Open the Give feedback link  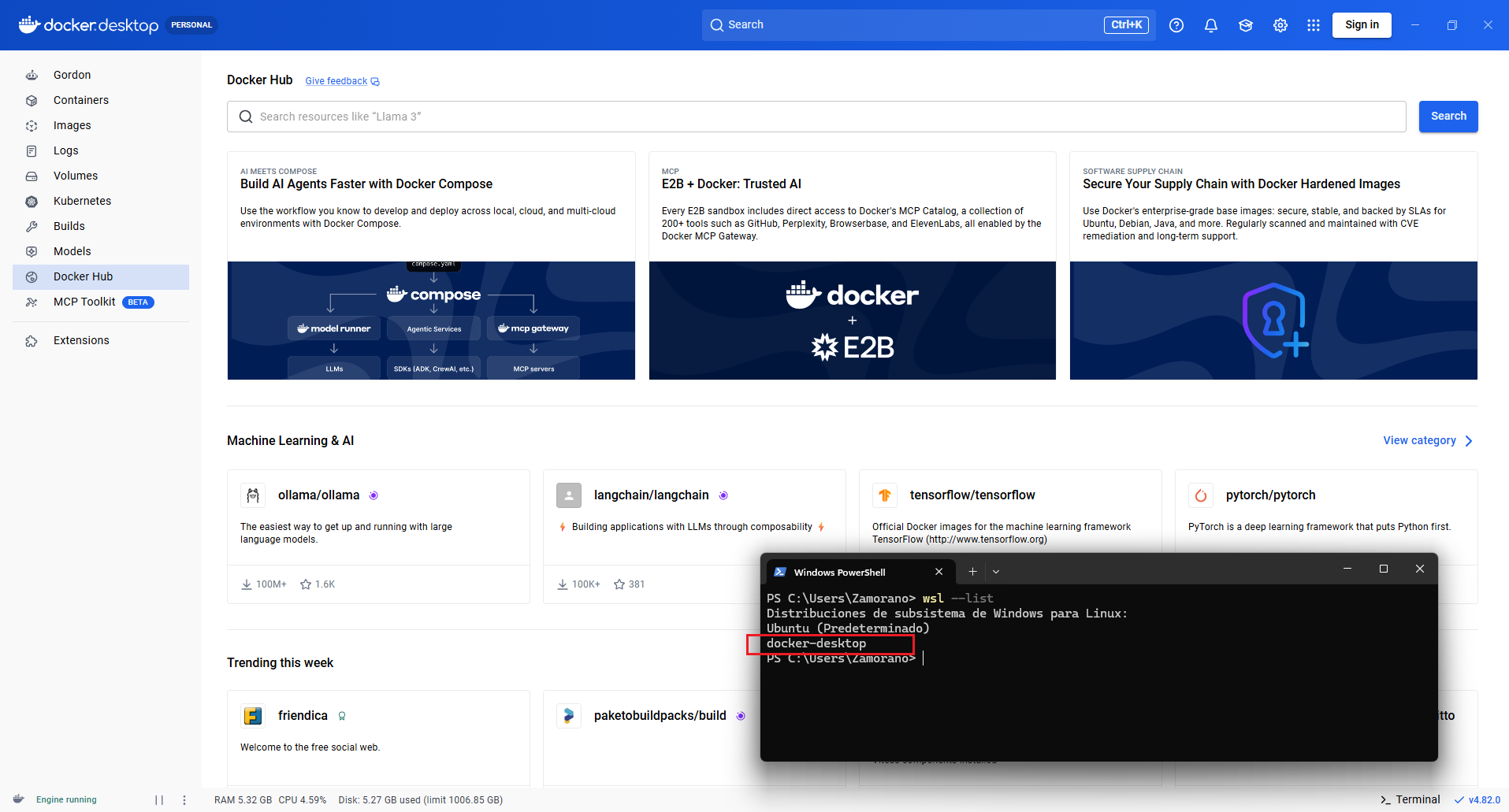coord(342,81)
